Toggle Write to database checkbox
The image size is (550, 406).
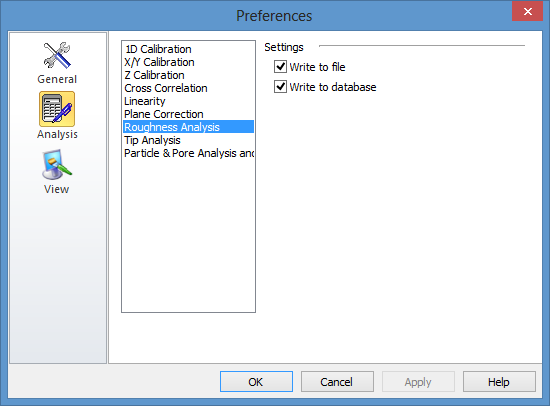(x=280, y=87)
